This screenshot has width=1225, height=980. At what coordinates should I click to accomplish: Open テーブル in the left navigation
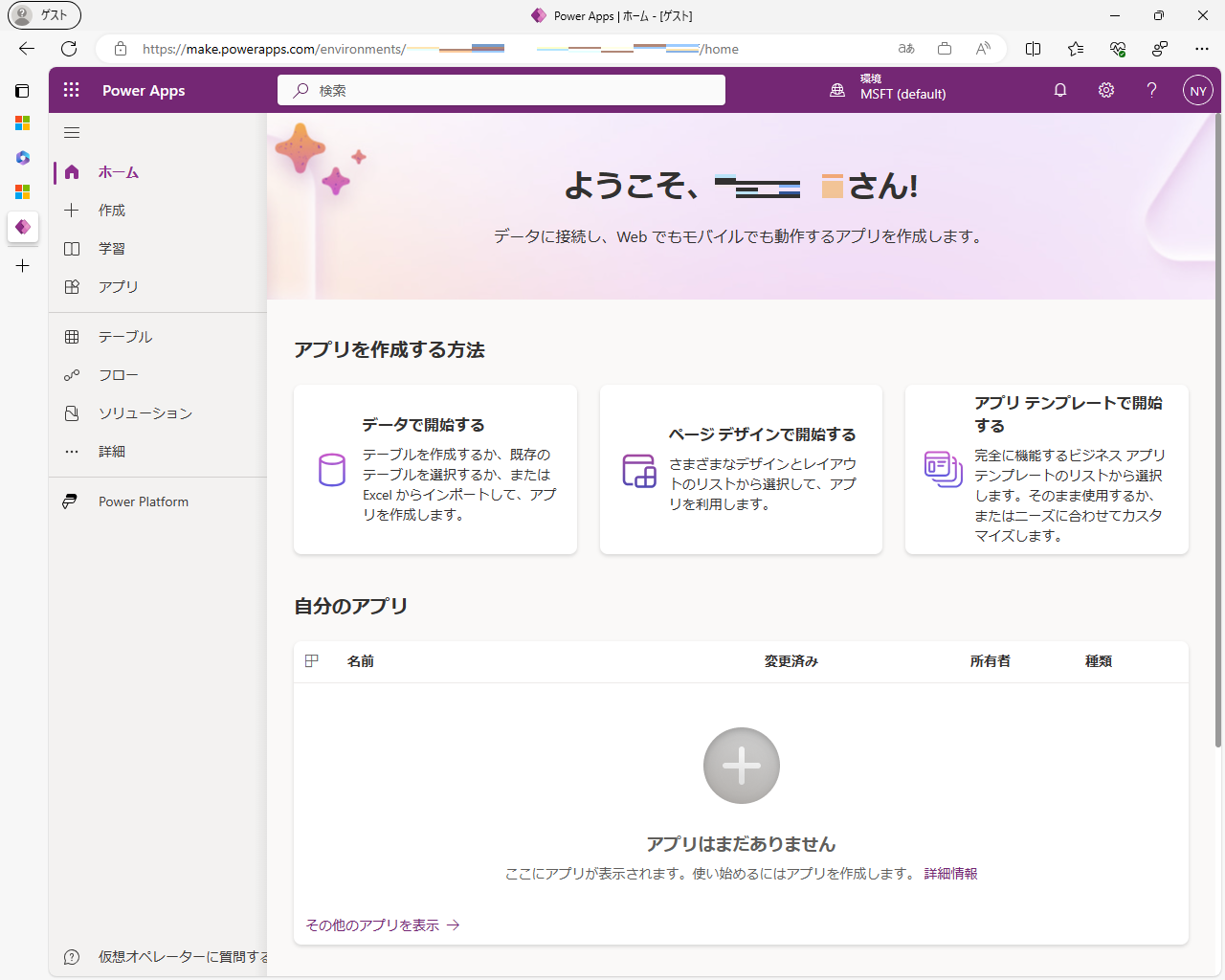[158, 337]
